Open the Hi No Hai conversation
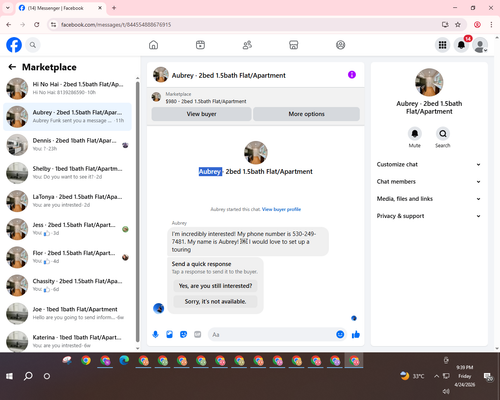Screen dimensions: 500x400 [67, 89]
